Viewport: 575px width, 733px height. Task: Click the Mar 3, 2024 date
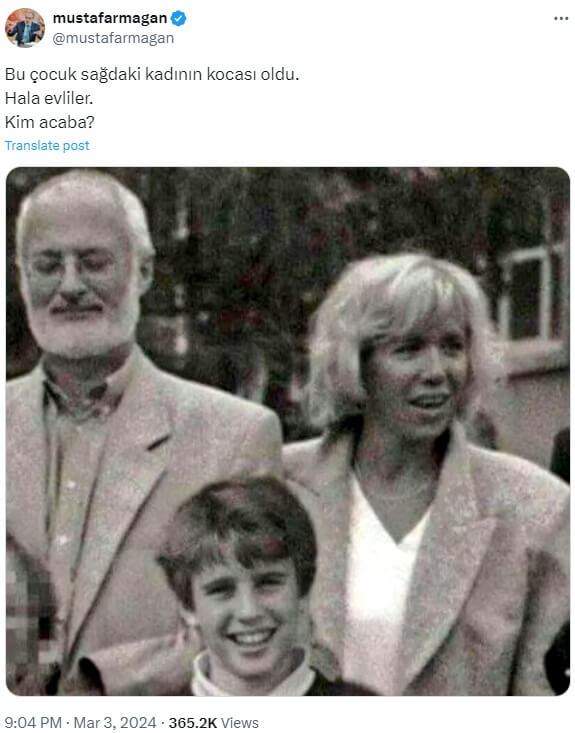click(115, 723)
